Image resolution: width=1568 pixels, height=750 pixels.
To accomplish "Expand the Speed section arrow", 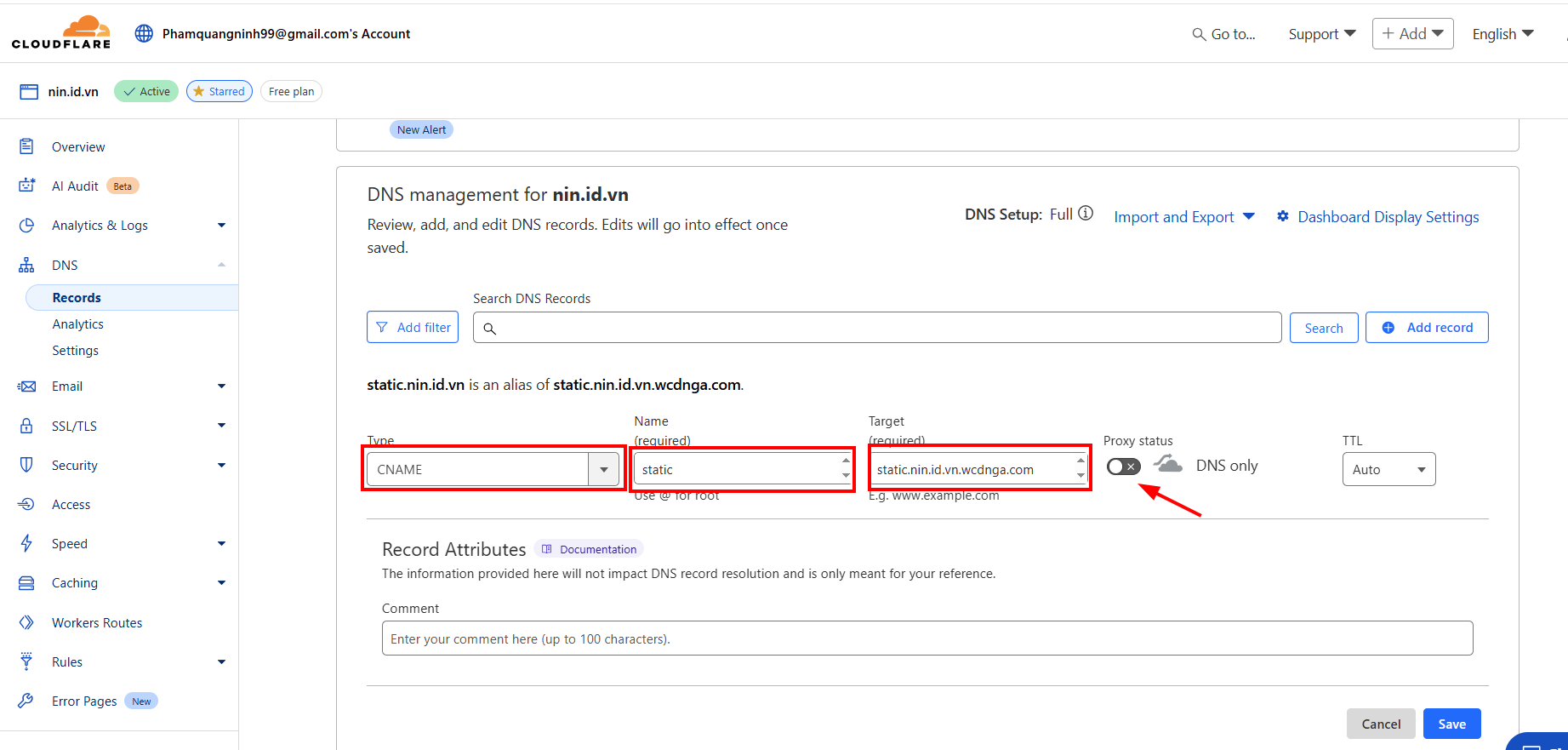I will 221,543.
